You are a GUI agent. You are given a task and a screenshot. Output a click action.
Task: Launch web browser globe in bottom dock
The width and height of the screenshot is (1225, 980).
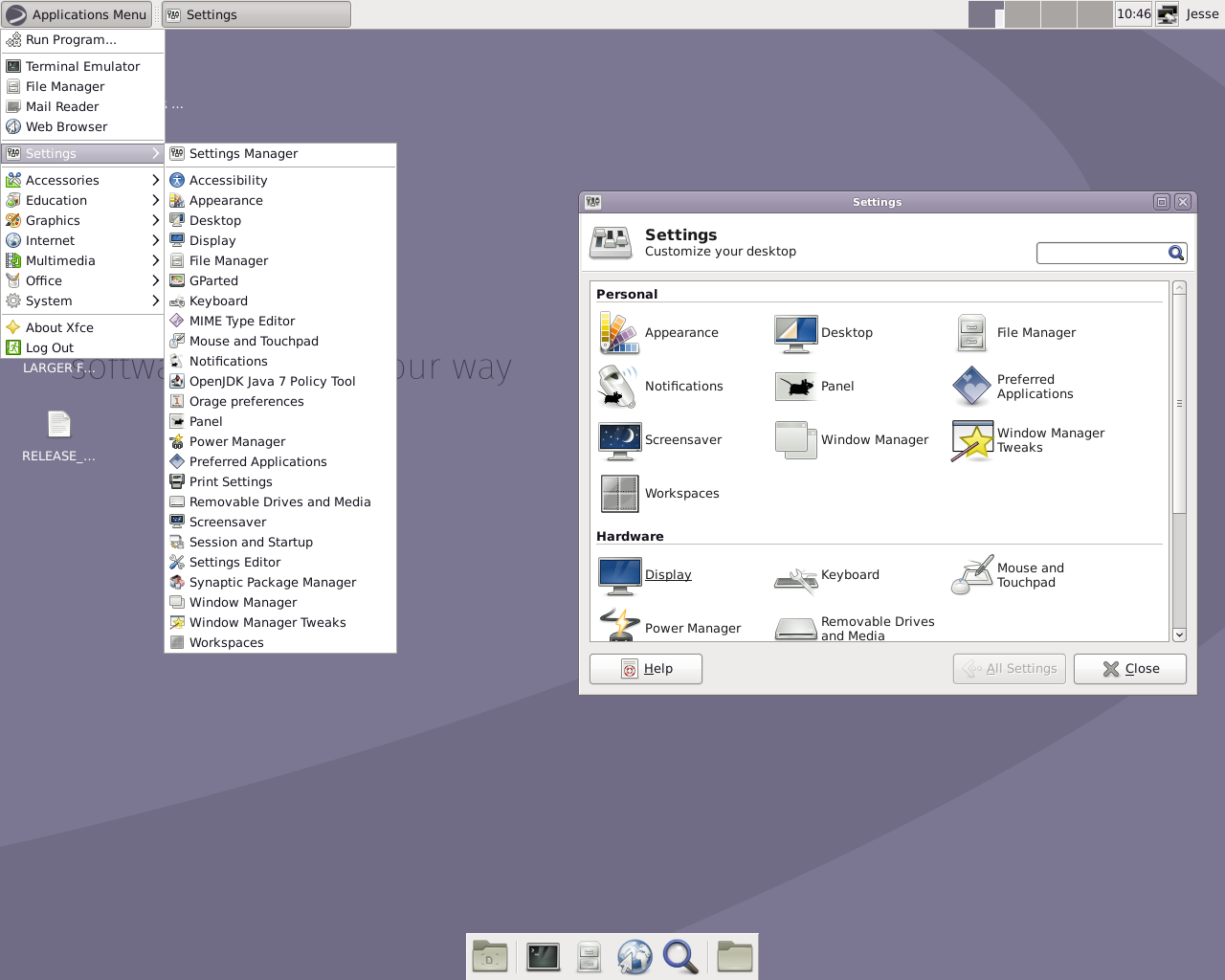coord(635,956)
